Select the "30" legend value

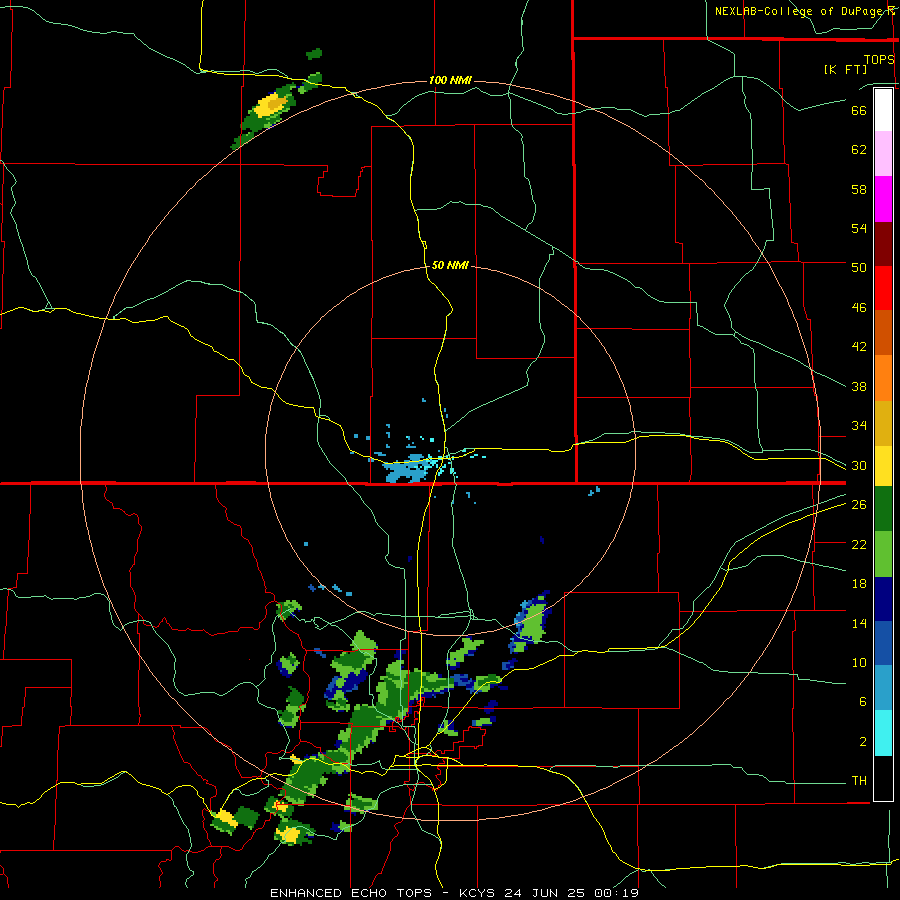tap(859, 465)
